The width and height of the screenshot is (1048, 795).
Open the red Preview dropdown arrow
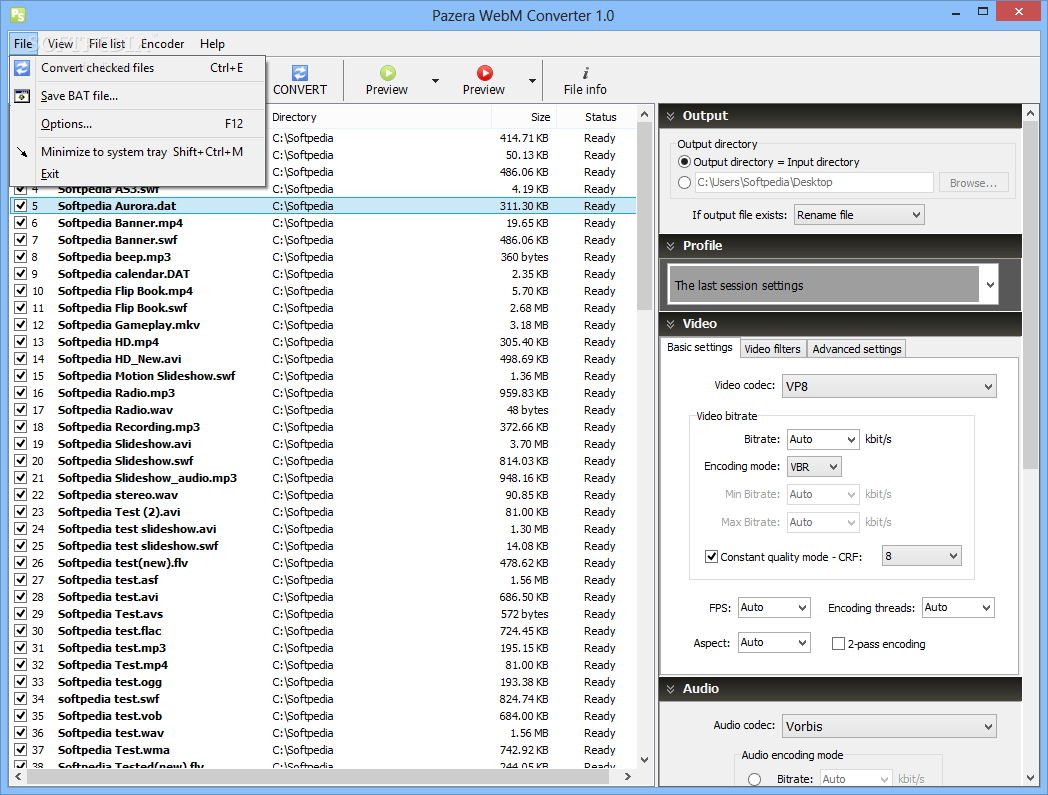tap(533, 81)
